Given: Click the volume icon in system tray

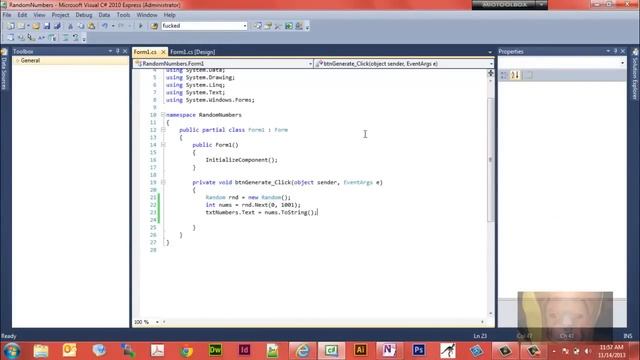Looking at the screenshot, I should [588, 351].
